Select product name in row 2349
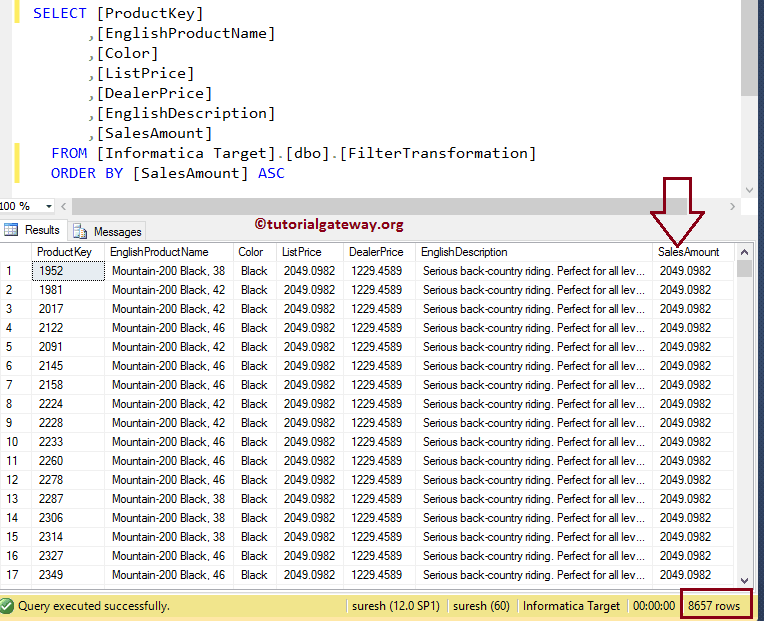The image size is (764, 621). [x=169, y=575]
